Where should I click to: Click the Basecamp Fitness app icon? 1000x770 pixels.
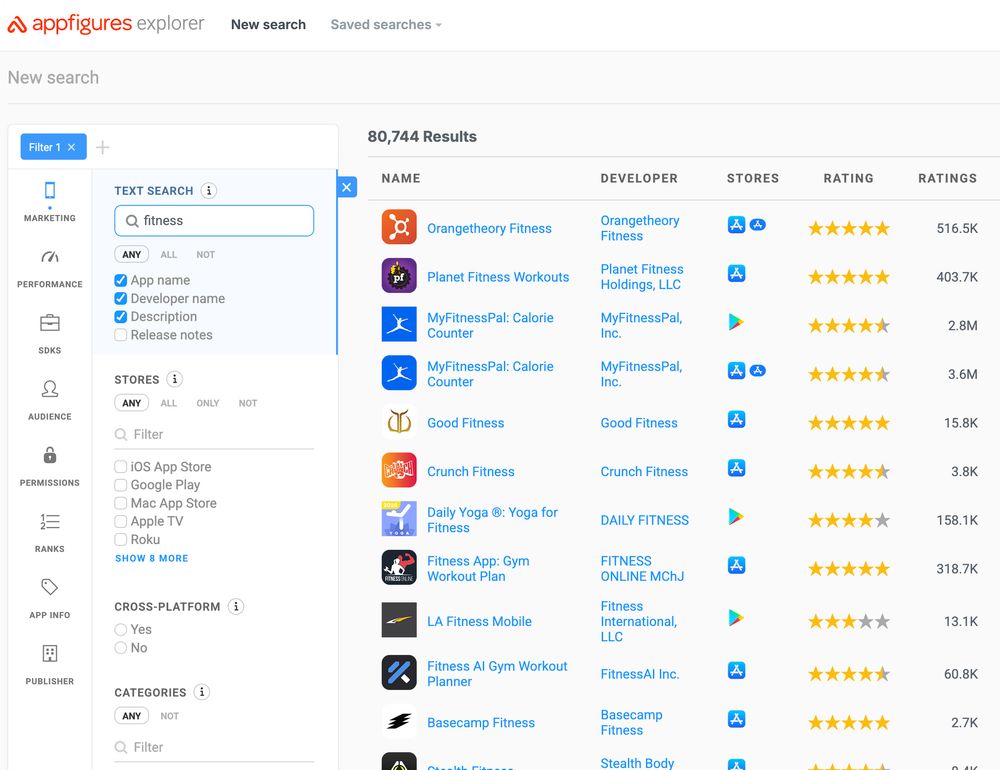pyautogui.click(x=399, y=721)
